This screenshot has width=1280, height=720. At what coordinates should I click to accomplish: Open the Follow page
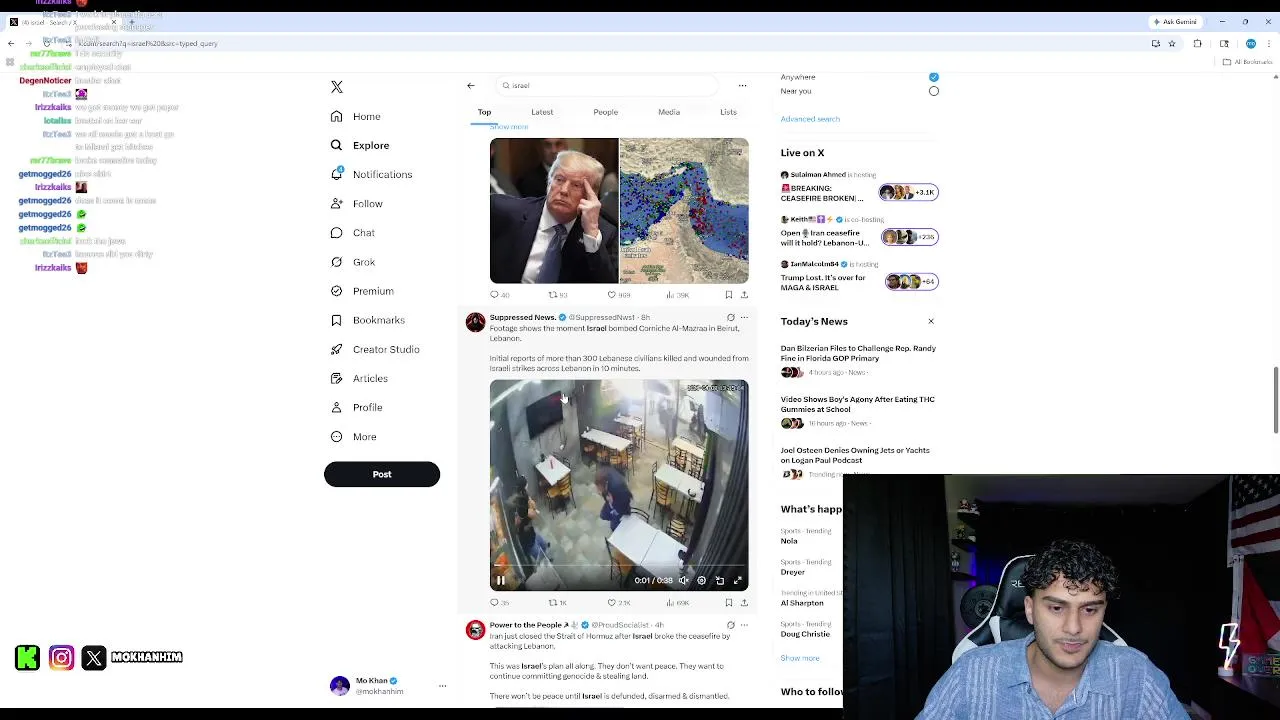pyautogui.click(x=356, y=204)
